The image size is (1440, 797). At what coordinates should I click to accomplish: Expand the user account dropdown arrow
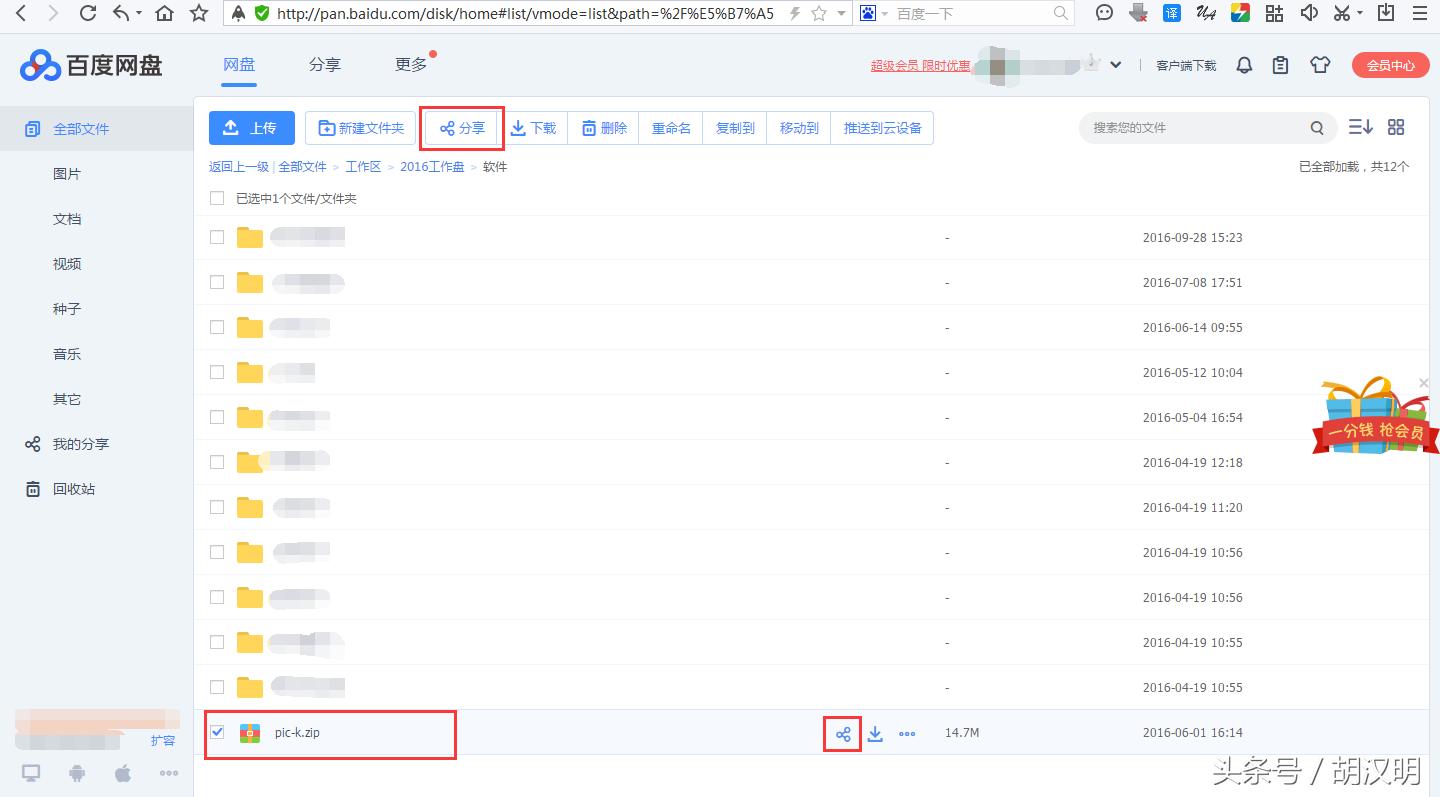coord(1116,65)
